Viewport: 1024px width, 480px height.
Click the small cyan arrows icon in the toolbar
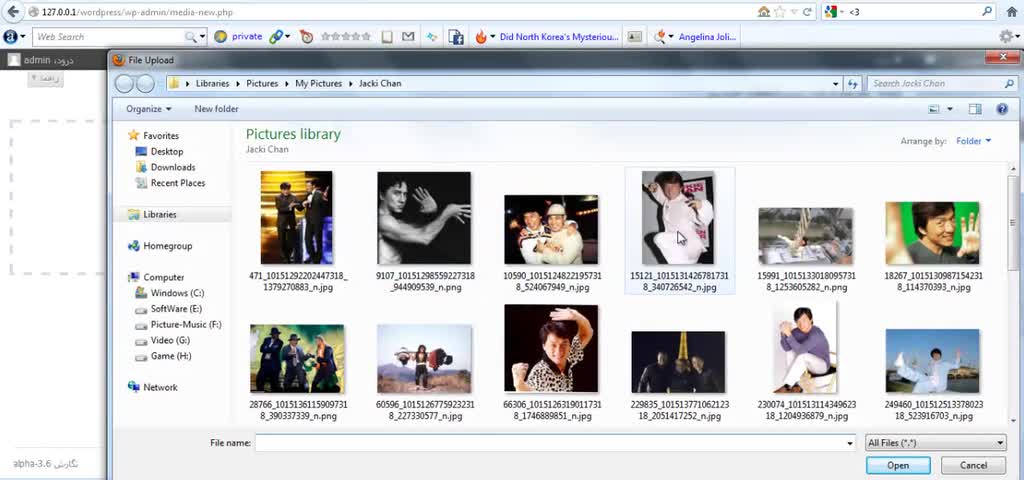[432, 37]
